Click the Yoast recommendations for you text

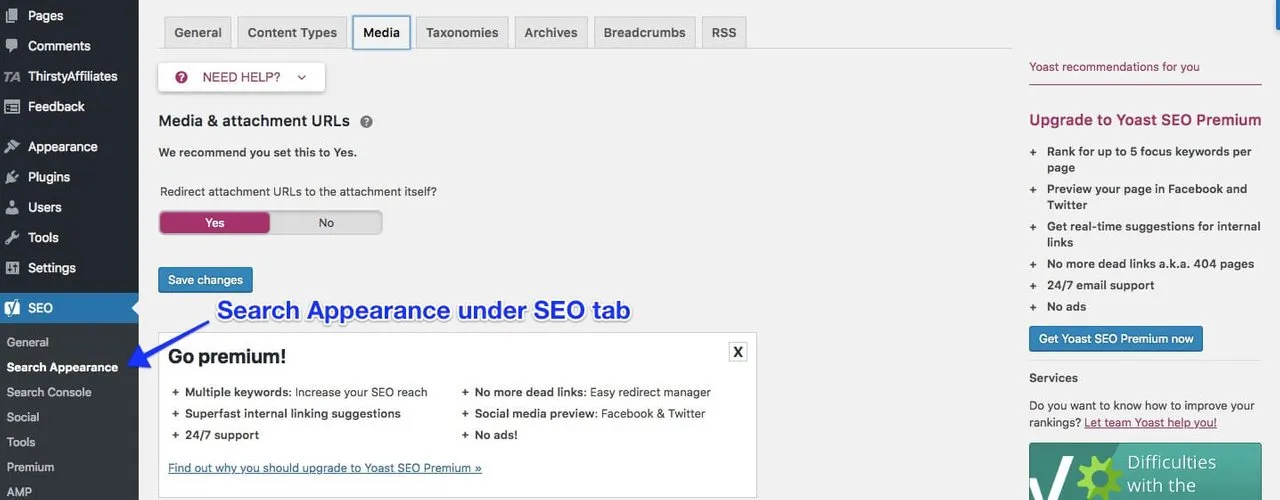coord(1114,67)
